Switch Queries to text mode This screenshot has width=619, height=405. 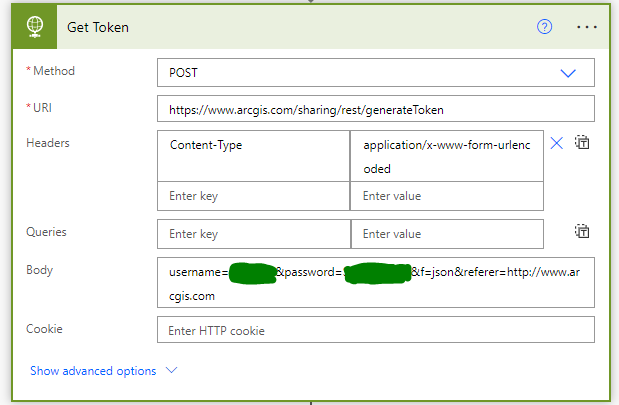pos(582,231)
